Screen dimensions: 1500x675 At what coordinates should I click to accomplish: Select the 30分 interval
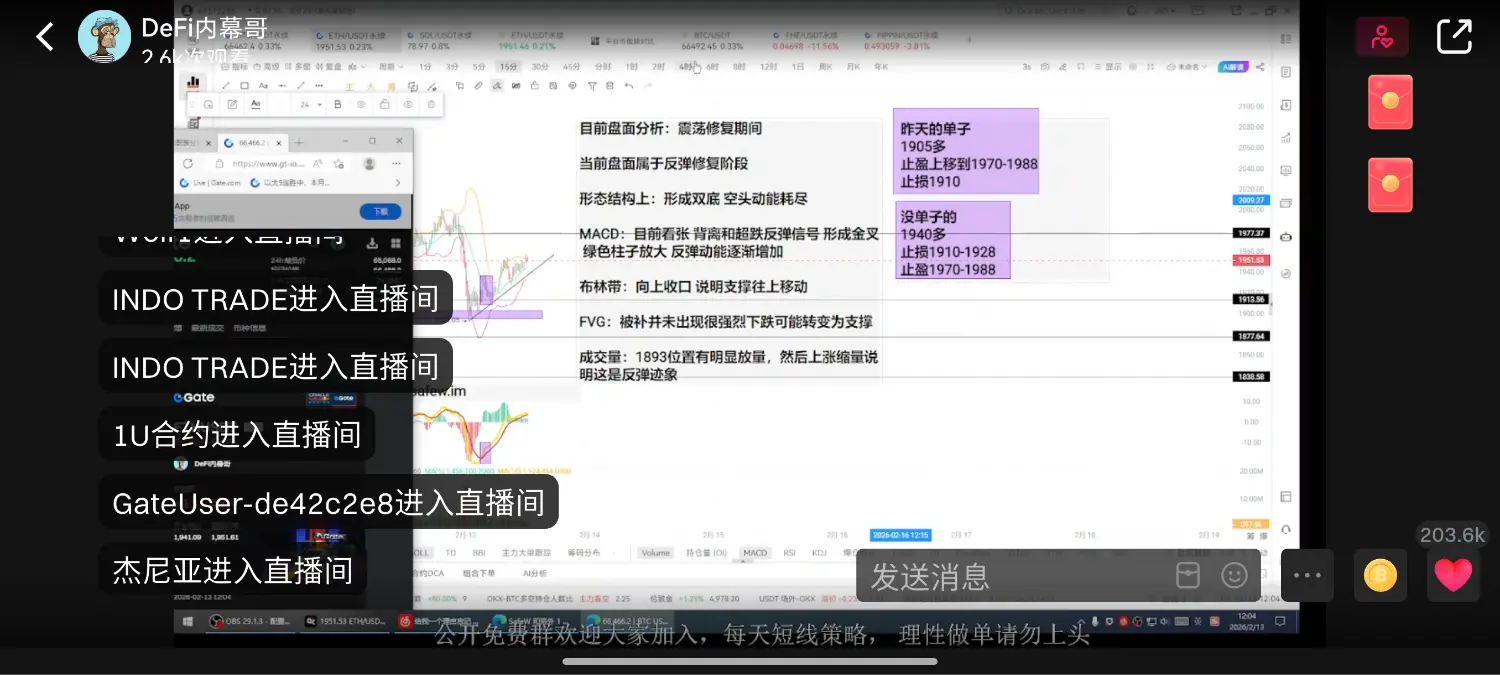point(539,67)
